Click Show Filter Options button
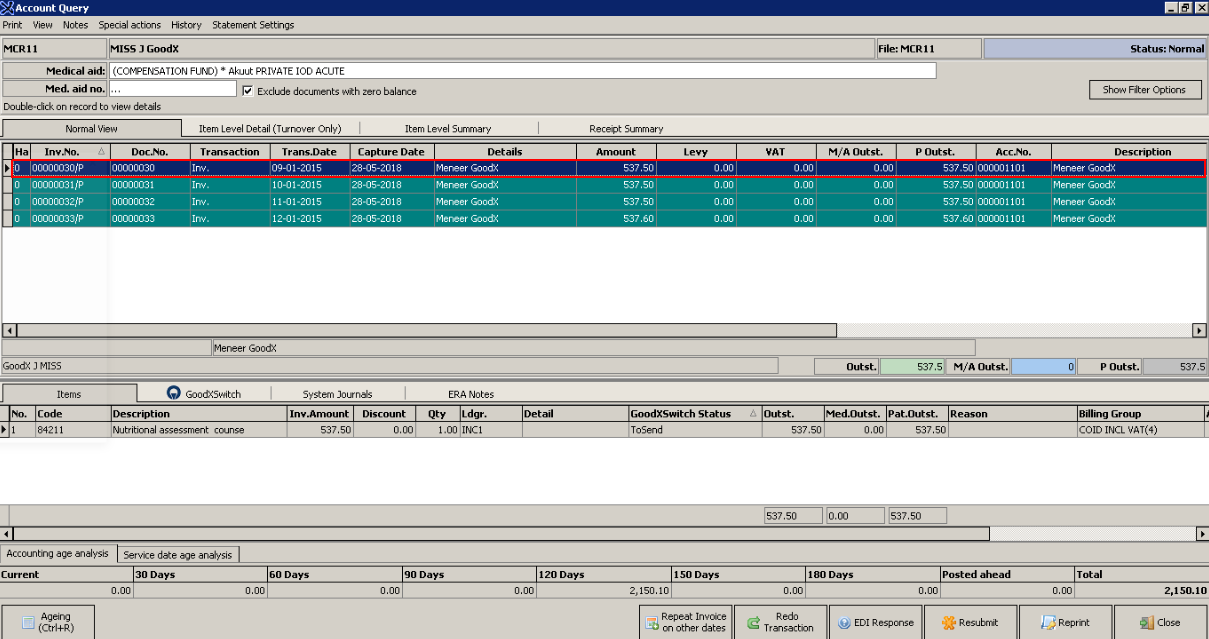This screenshot has height=639, width=1209. pos(1144,90)
